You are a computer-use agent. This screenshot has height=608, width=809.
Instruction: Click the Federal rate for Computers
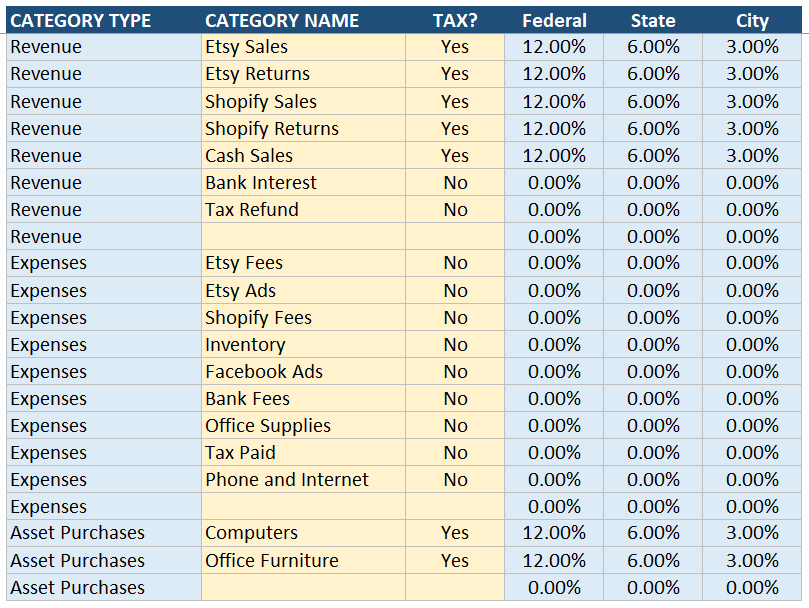[x=554, y=533]
